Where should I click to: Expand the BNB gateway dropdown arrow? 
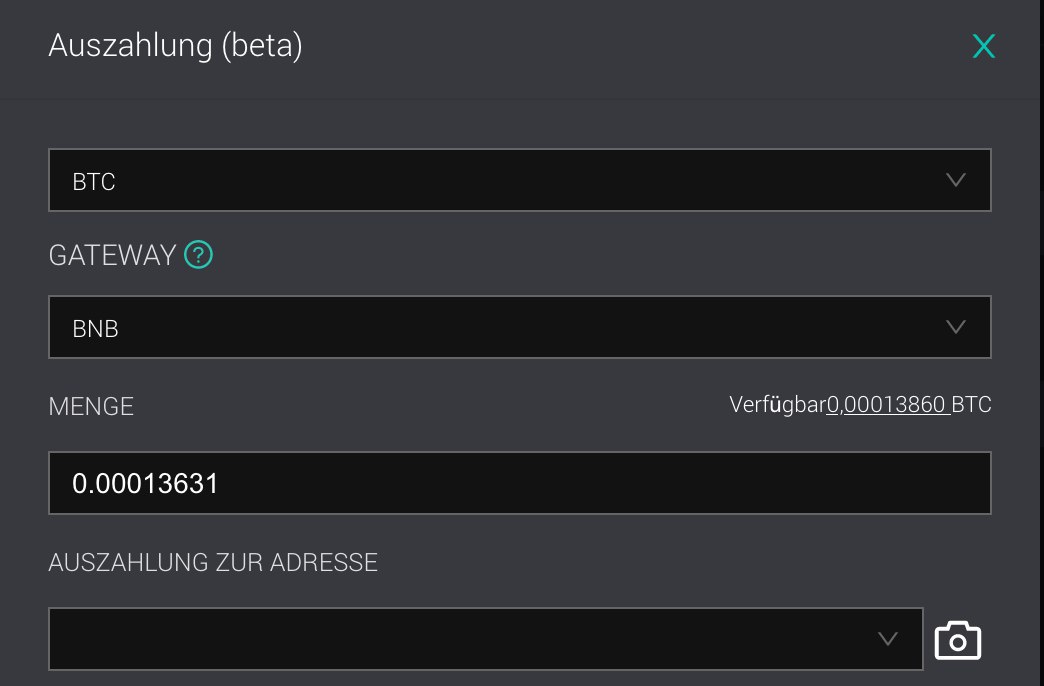[x=955, y=327]
